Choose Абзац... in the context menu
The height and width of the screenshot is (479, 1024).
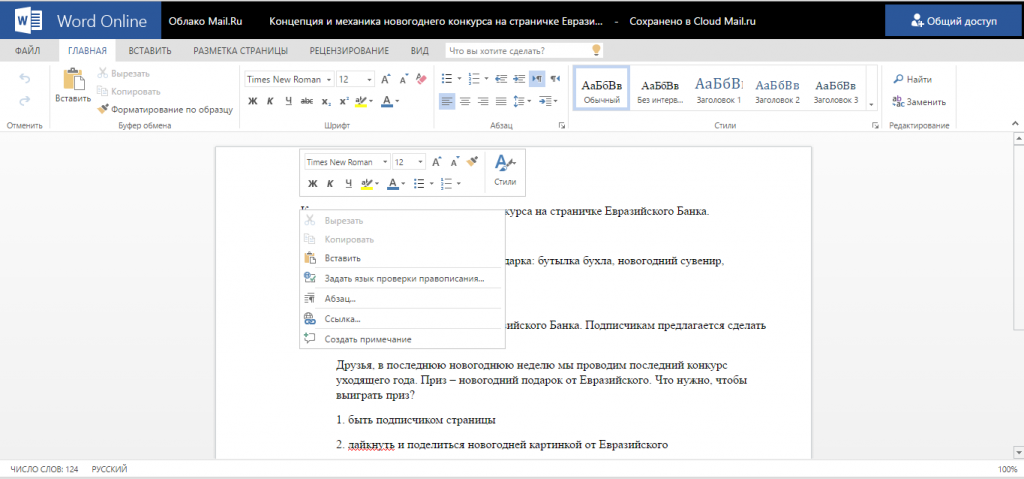coord(402,299)
